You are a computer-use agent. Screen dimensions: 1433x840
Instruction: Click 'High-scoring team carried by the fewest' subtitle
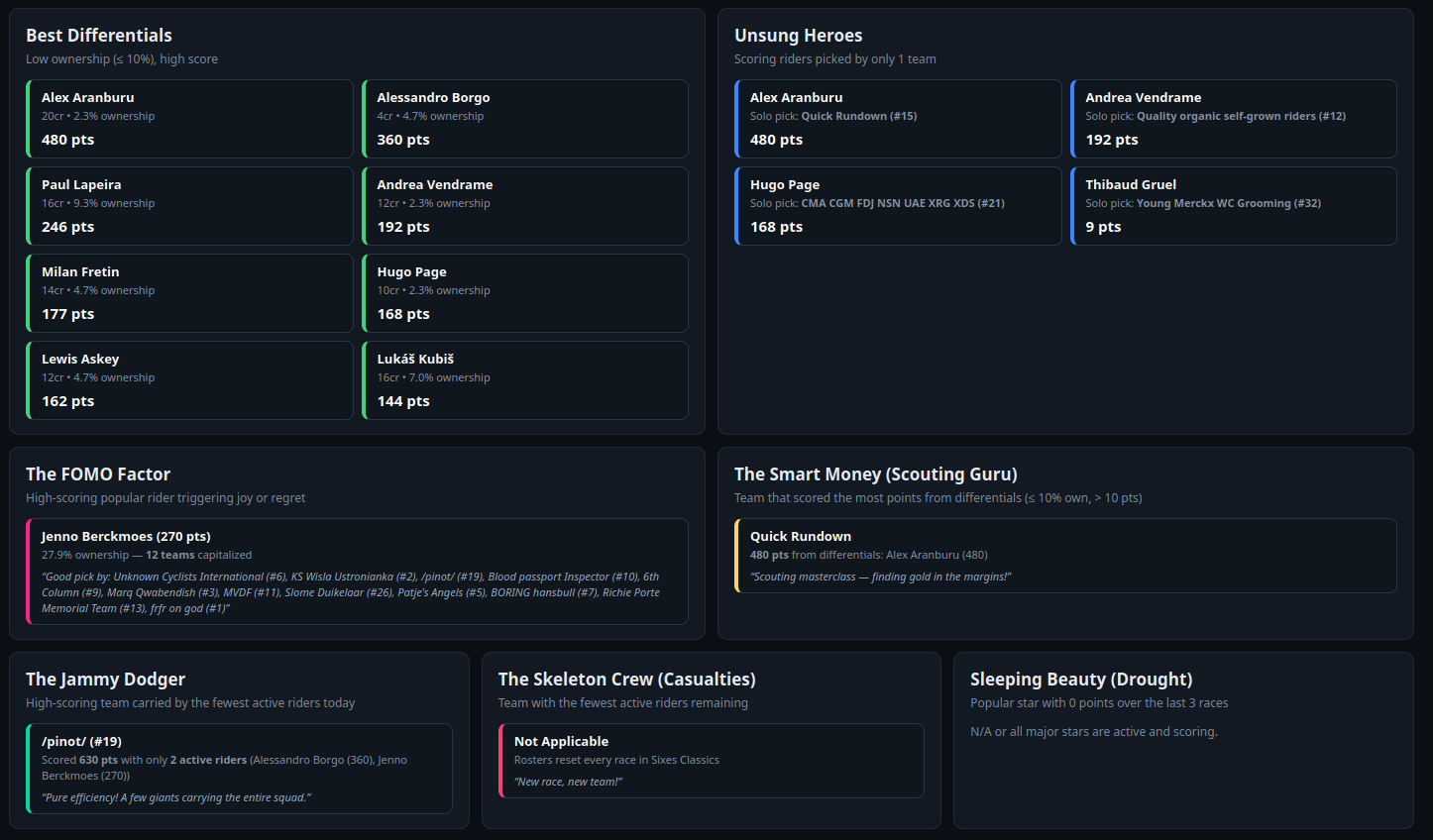[x=190, y=703]
